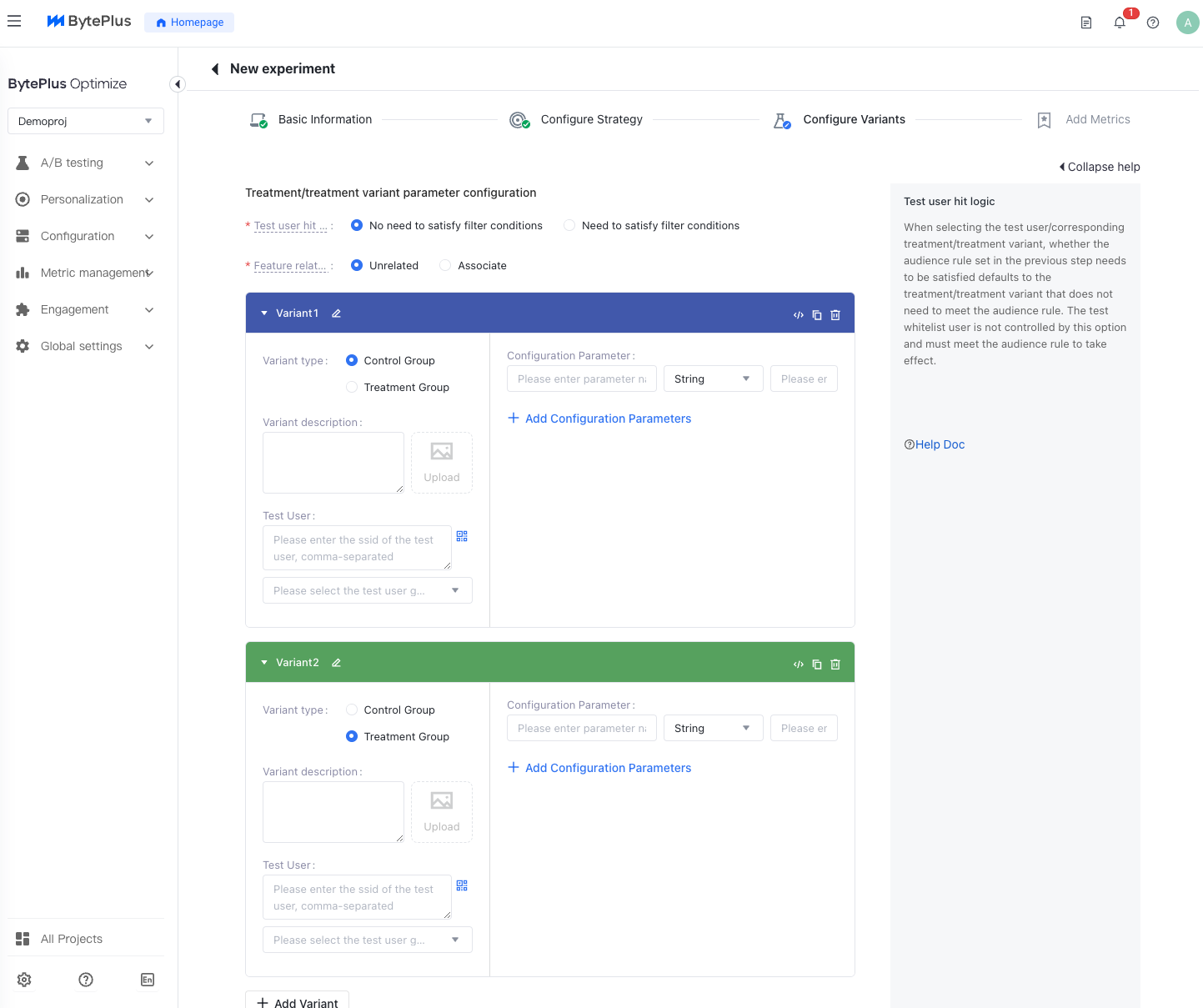Upload image for Variant2 description
1203x1008 pixels.
(x=442, y=812)
